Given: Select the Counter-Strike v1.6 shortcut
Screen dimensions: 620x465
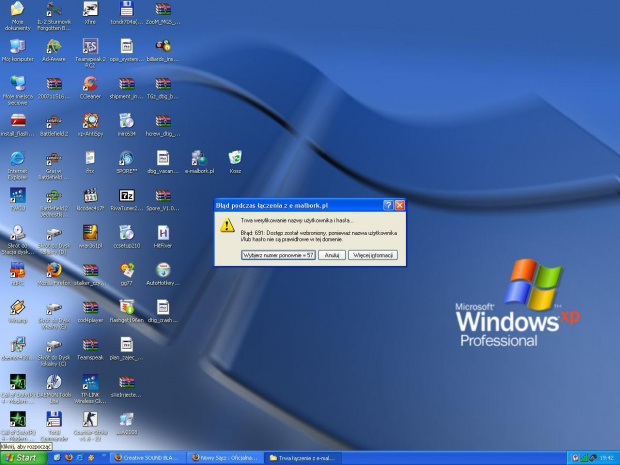Looking at the screenshot, I should (x=90, y=425).
